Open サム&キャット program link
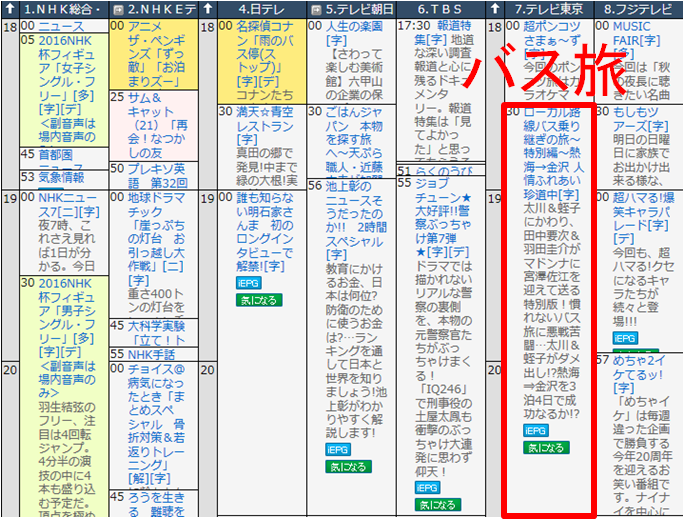Viewport: 683px width, 530px height. click(x=158, y=125)
